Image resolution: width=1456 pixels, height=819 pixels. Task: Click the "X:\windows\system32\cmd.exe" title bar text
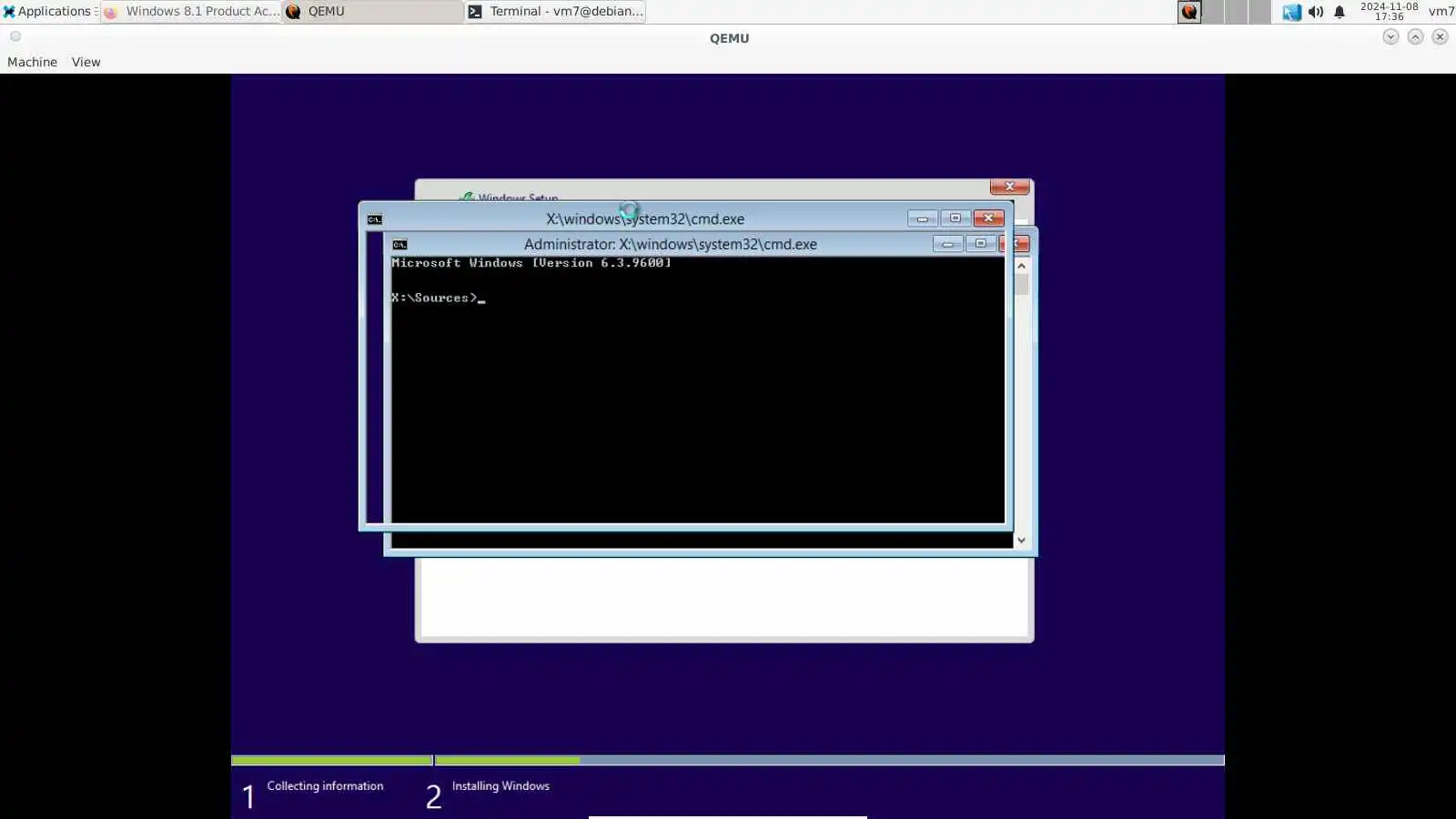click(645, 218)
